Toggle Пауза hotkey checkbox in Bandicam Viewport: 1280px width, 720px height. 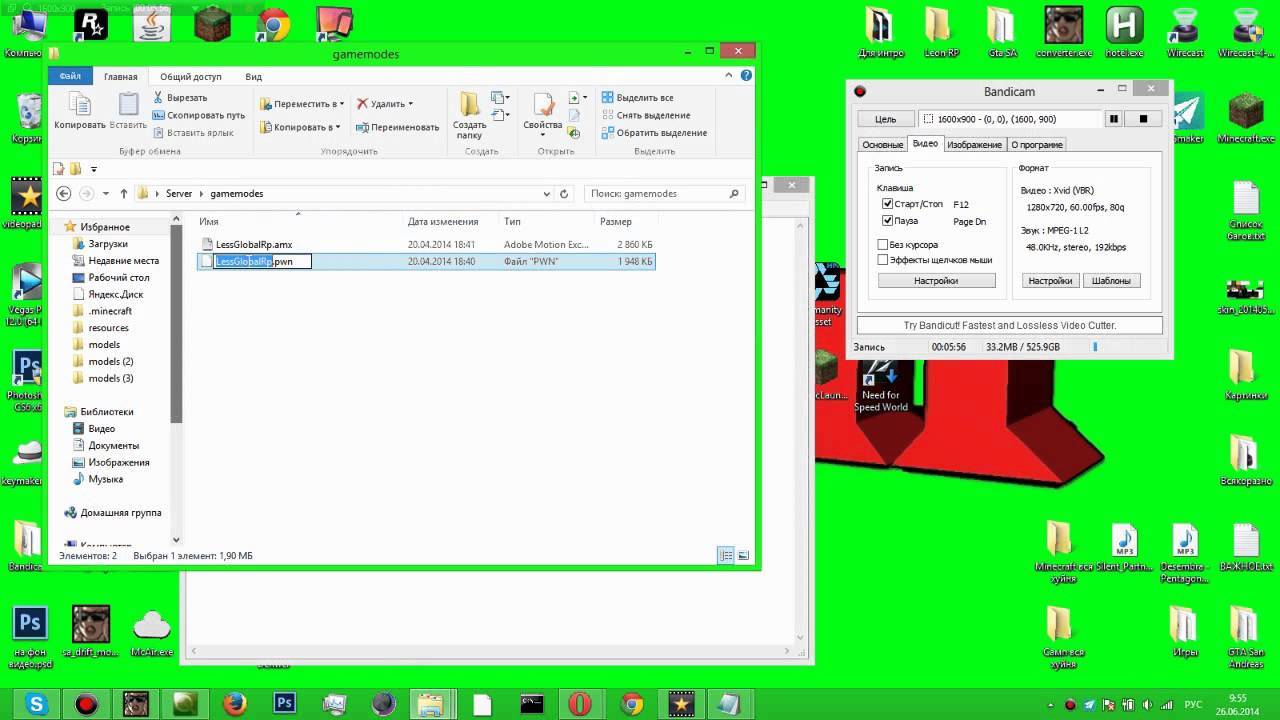click(x=887, y=220)
